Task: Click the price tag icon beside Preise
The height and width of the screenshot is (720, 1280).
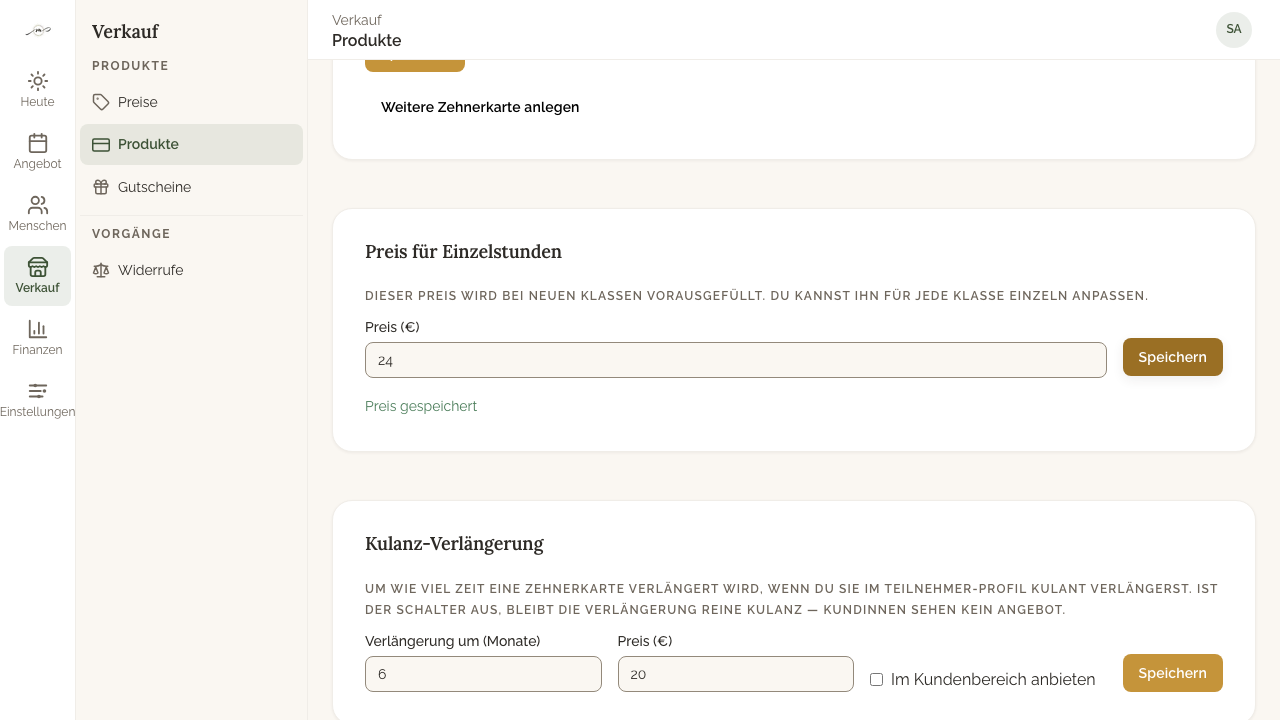Action: [101, 102]
